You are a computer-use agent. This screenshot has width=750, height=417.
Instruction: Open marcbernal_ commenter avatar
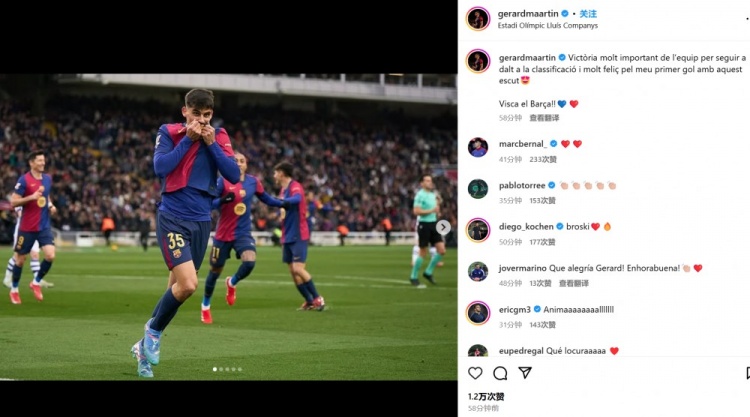(478, 148)
